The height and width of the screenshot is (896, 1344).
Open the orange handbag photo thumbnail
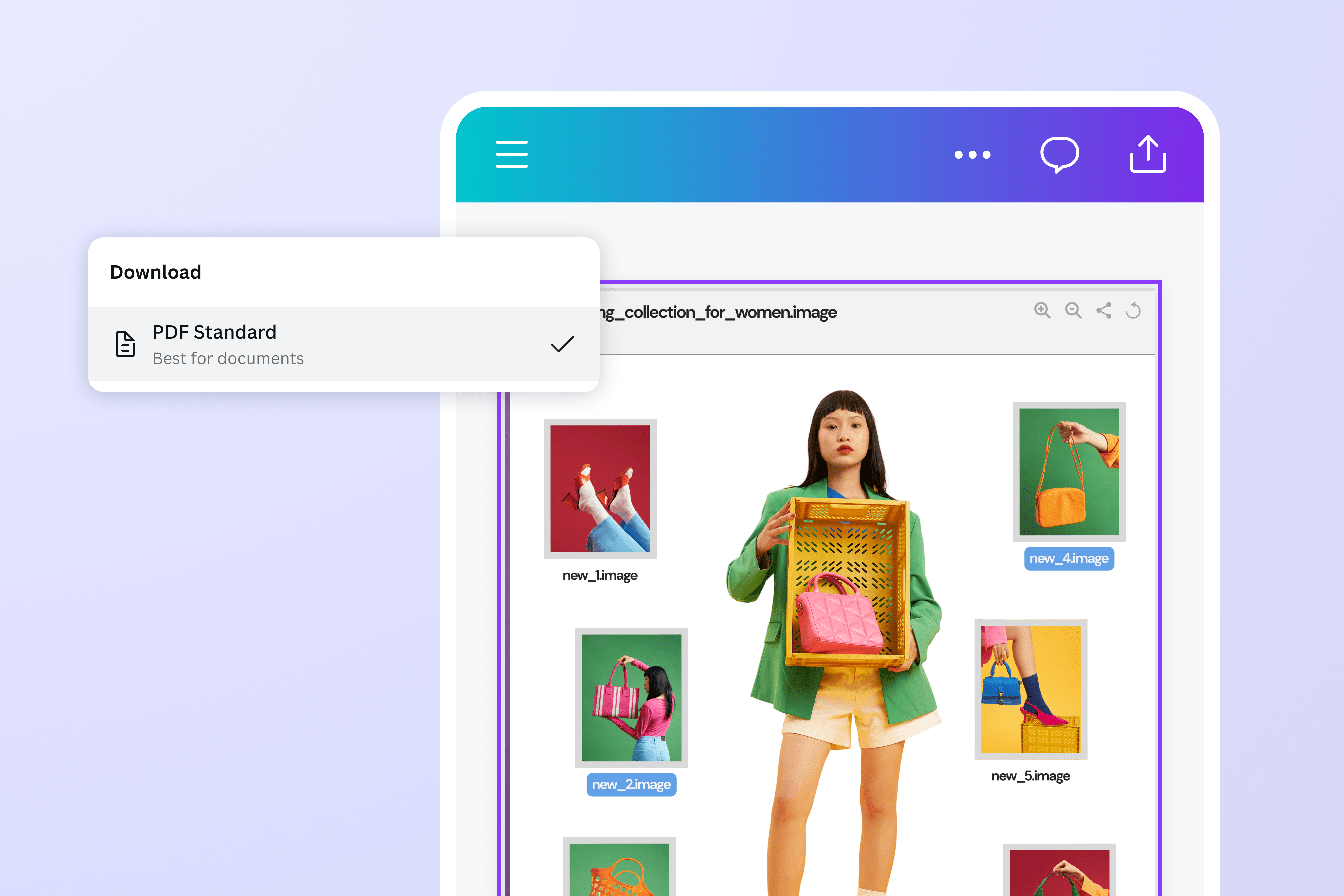tap(1069, 471)
